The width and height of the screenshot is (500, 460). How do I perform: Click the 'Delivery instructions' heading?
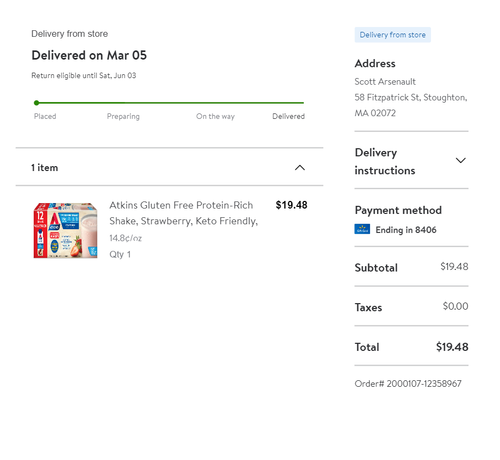pyautogui.click(x=385, y=161)
